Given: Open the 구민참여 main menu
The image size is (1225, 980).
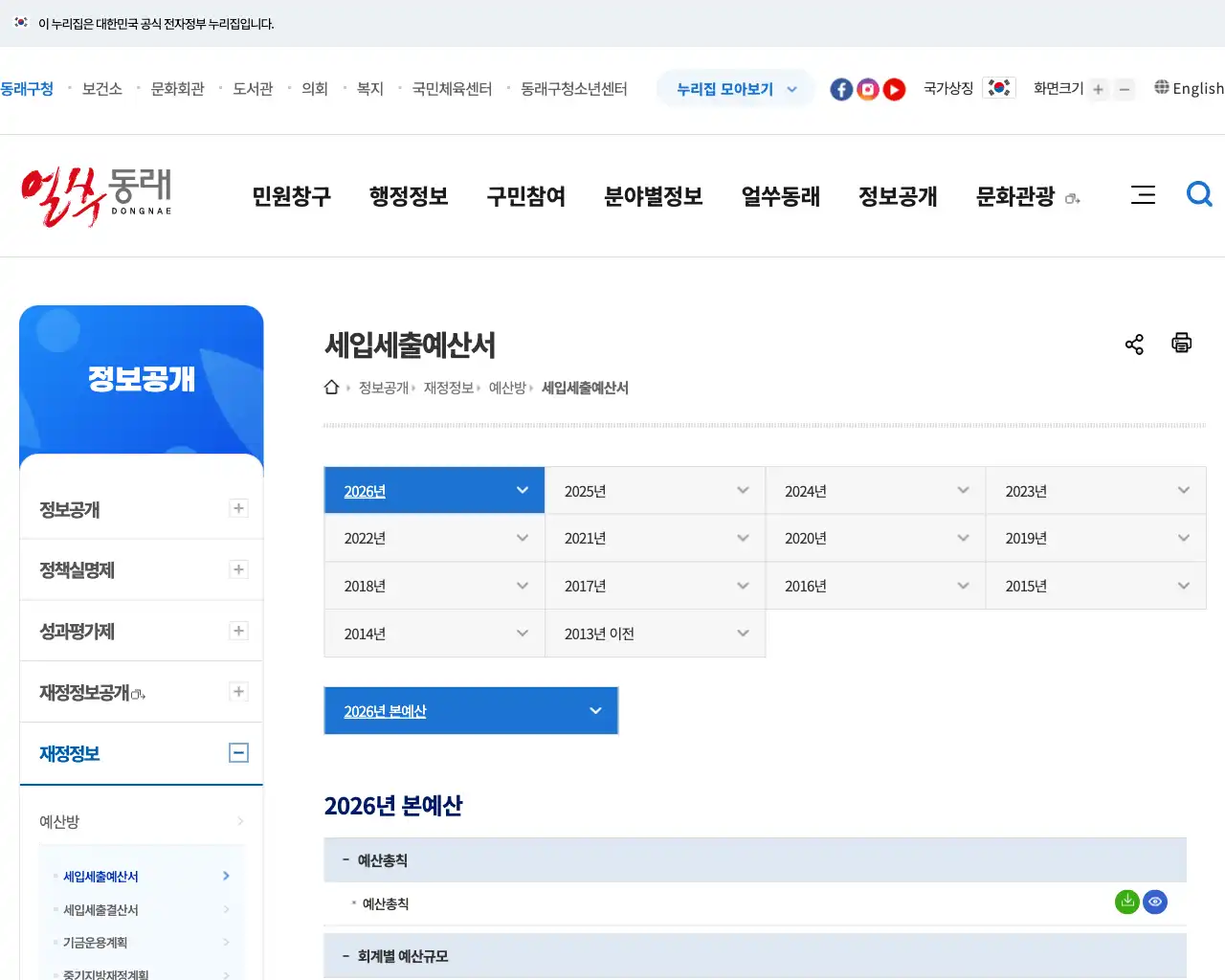Looking at the screenshot, I should [x=526, y=196].
